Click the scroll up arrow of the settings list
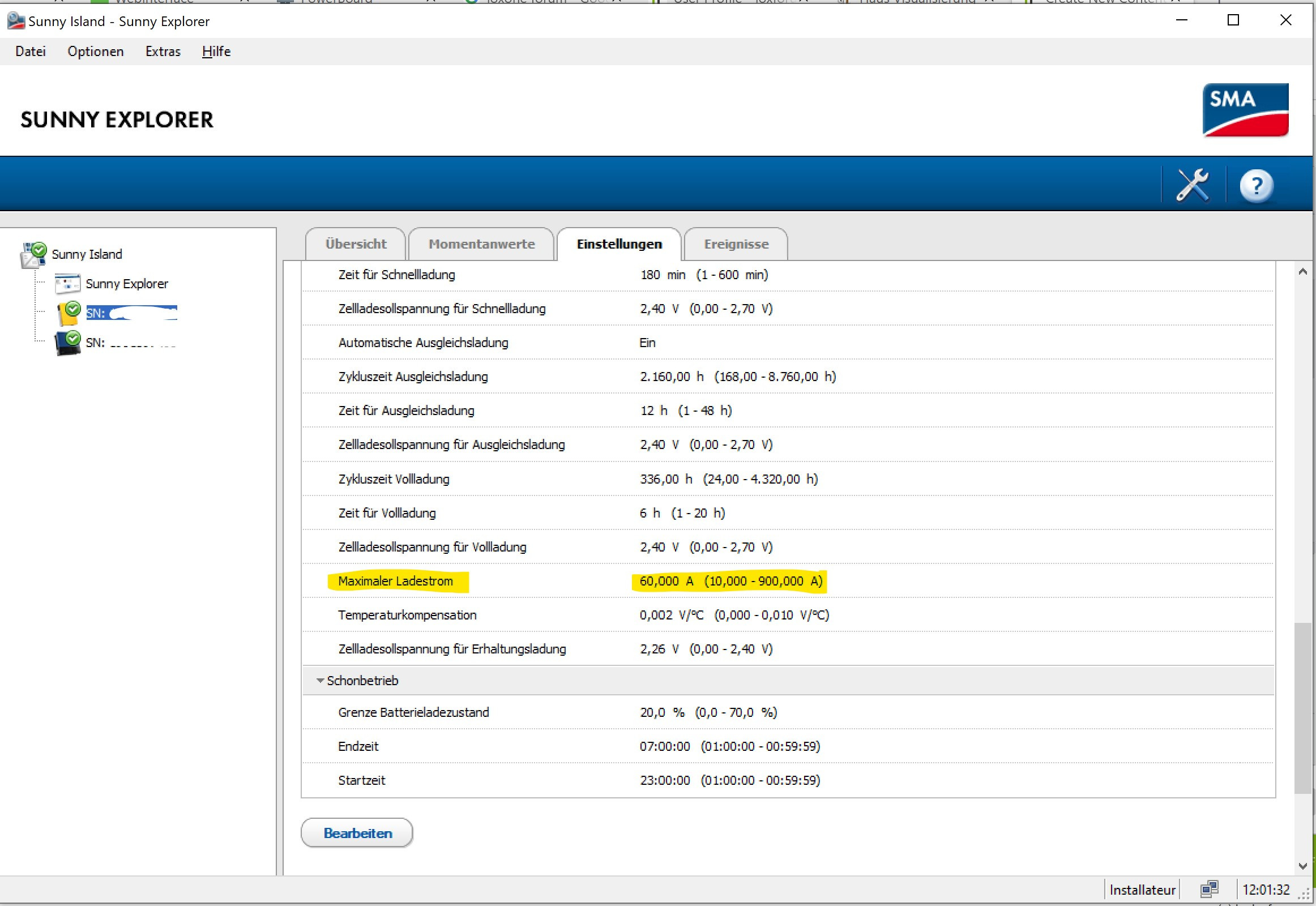Viewport: 1316px width, 906px height. tap(1302, 272)
